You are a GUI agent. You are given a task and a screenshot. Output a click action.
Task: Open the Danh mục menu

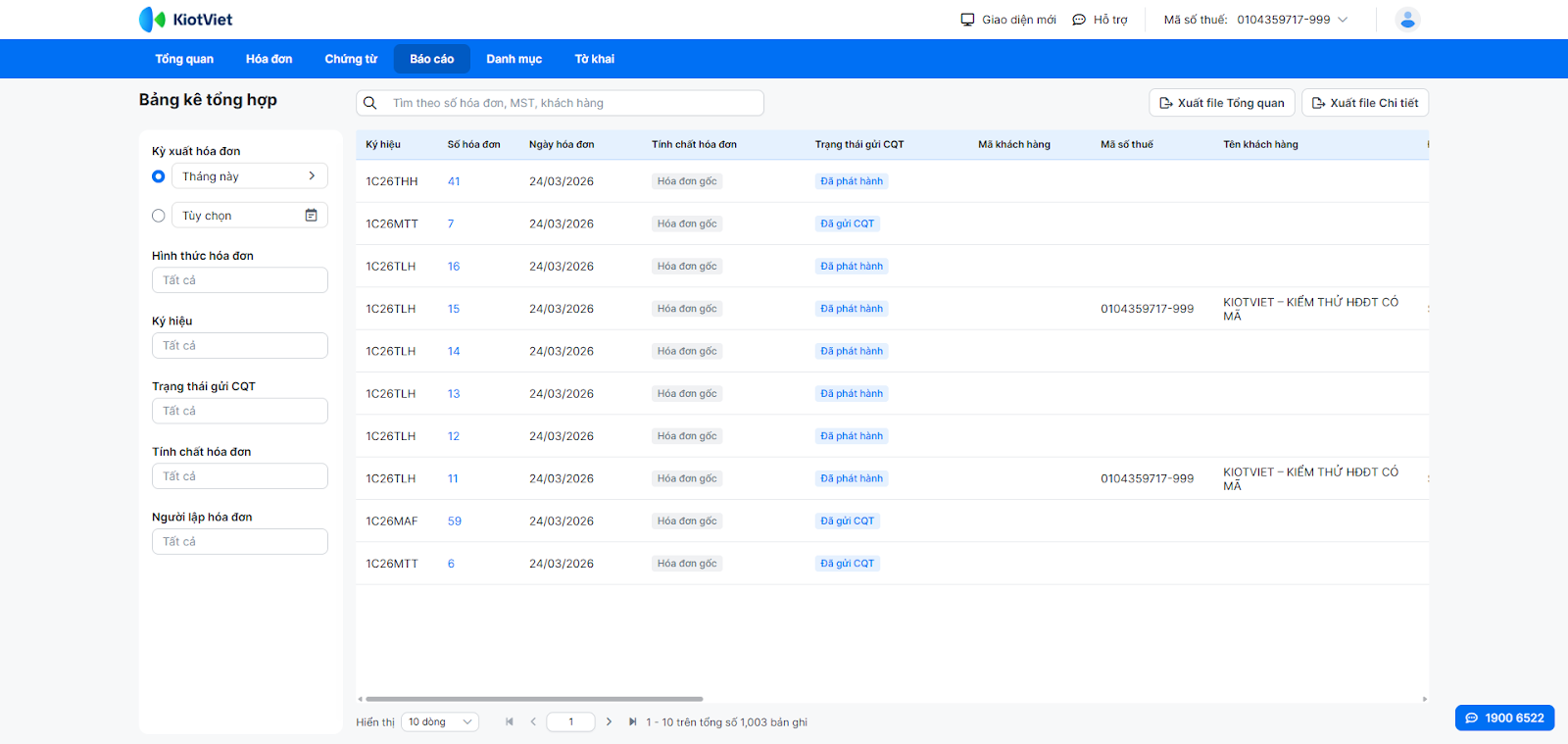click(514, 59)
